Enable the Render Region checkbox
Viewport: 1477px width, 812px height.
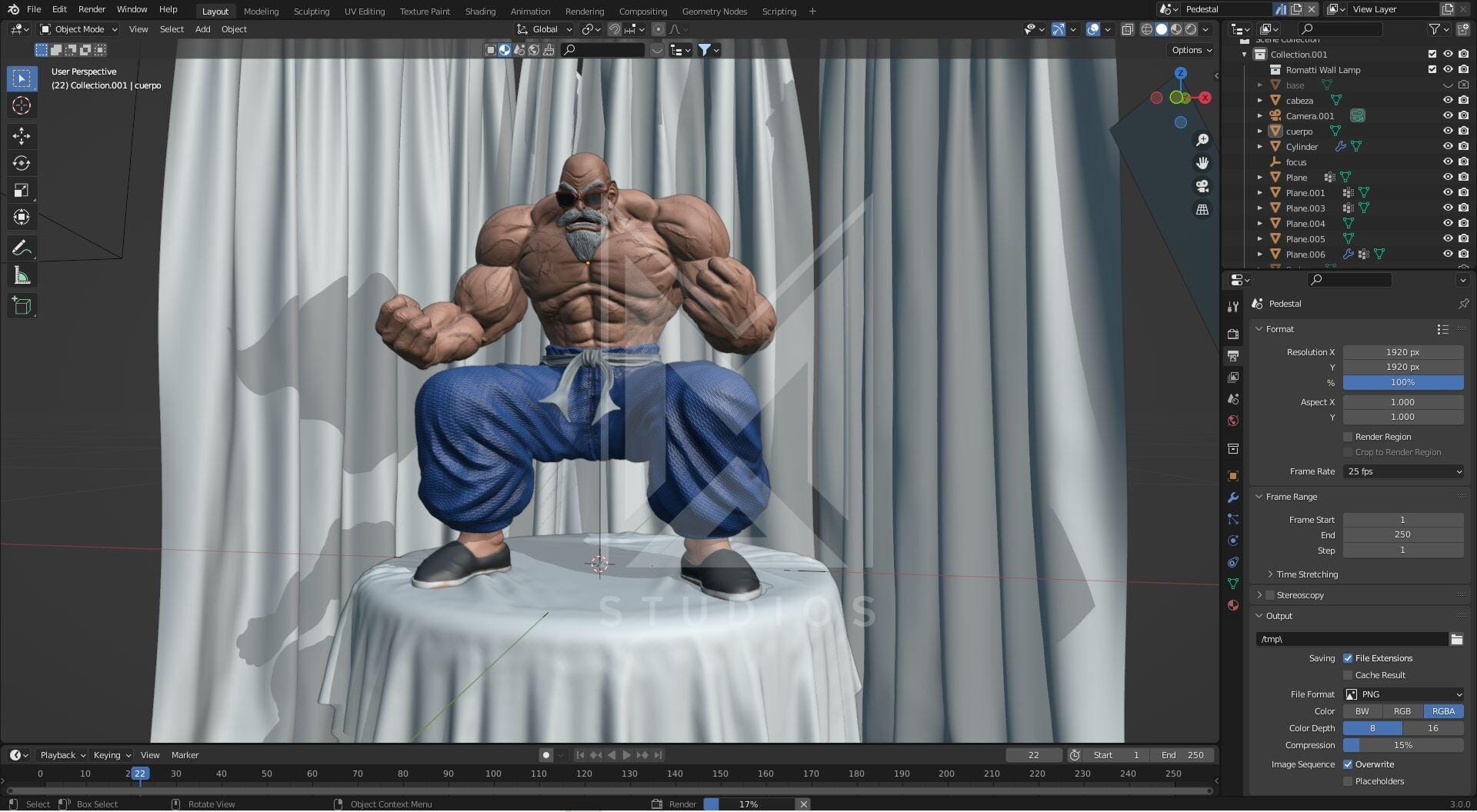(x=1348, y=437)
